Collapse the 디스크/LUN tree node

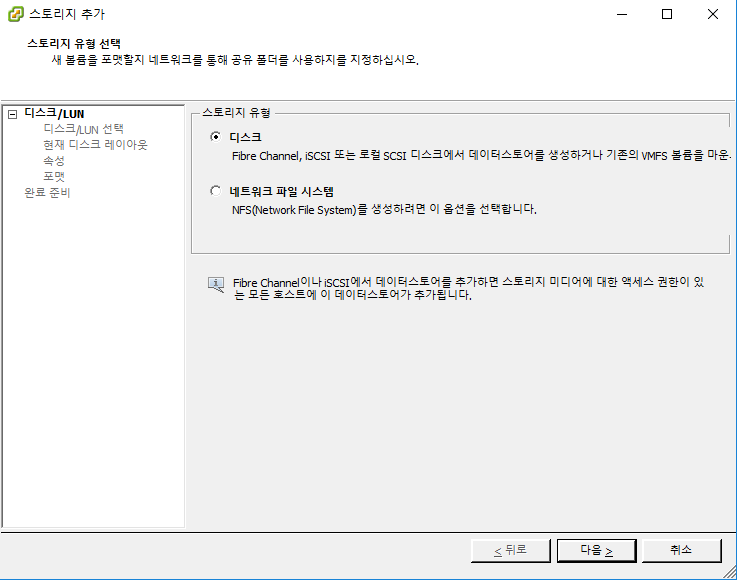tap(12, 115)
